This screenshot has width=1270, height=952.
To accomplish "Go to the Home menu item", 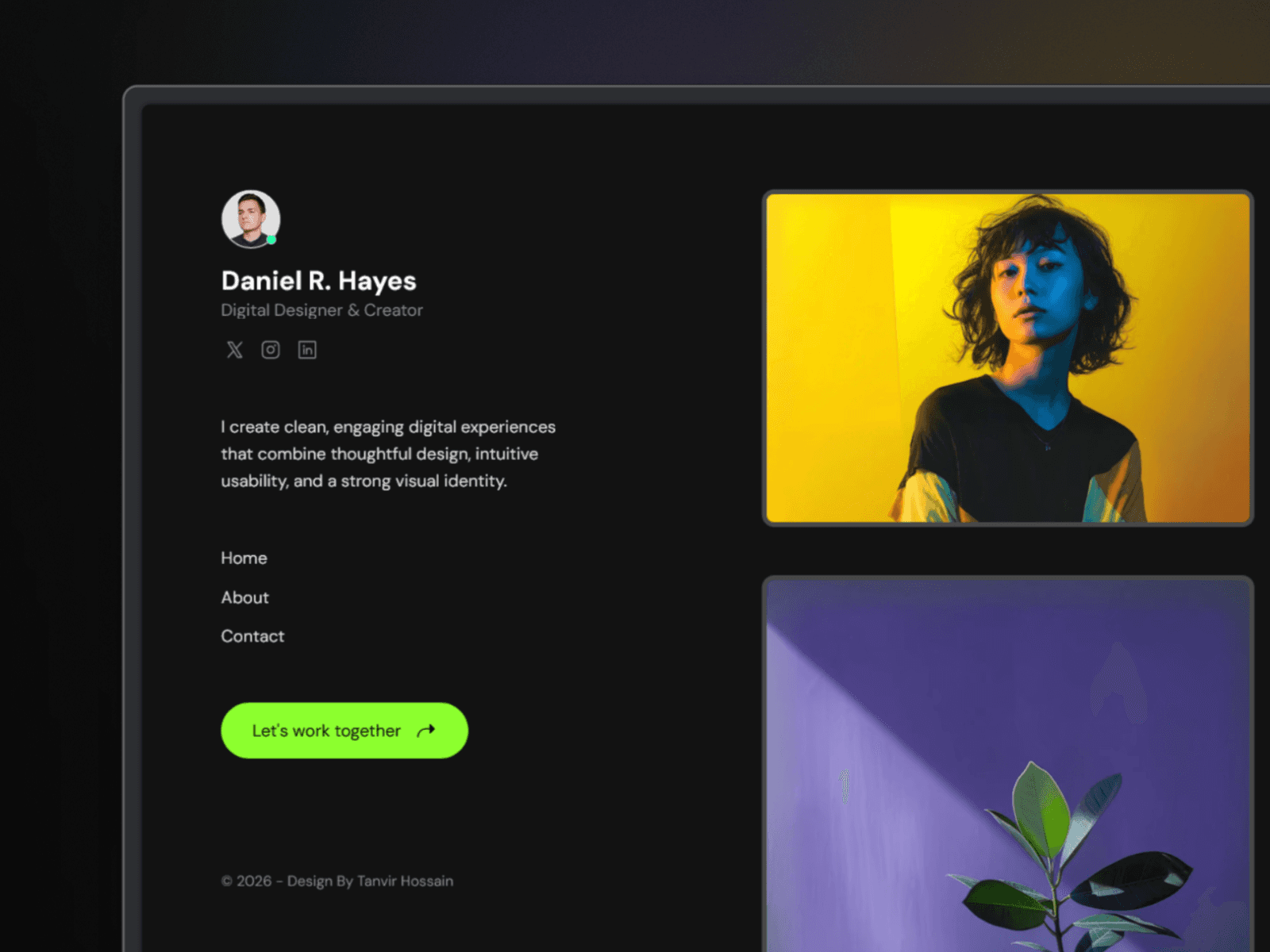I will point(244,558).
